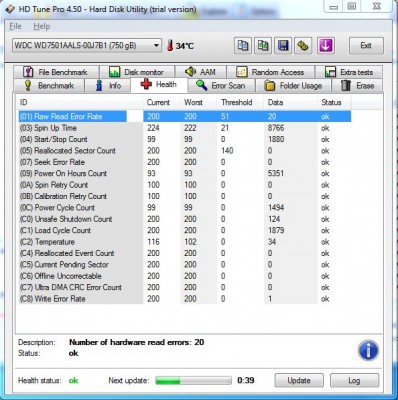398x400 pixels.
Task: Open the Extra tests tab
Action: click(349, 72)
